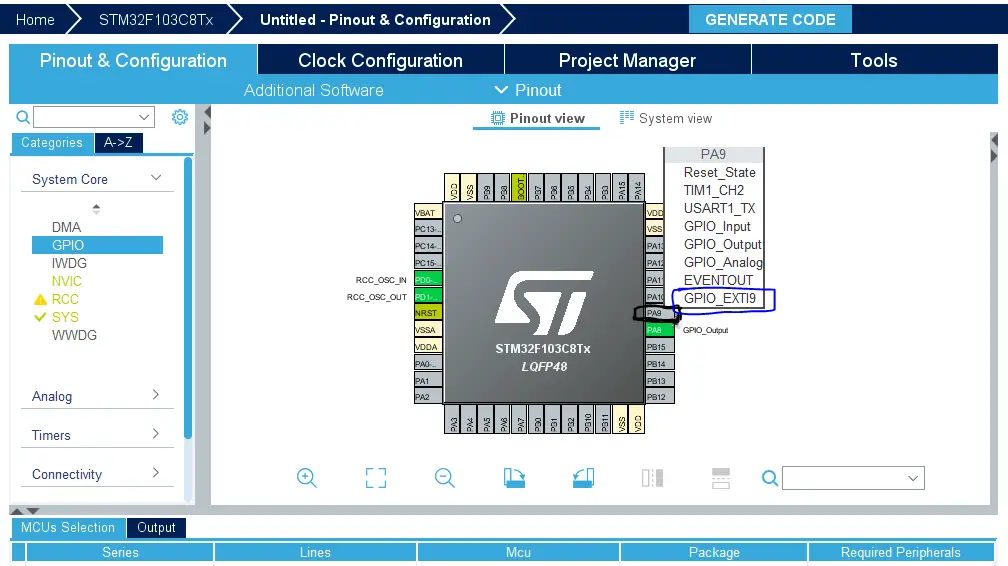This screenshot has width=1008, height=566.
Task: Click the STM32F103C8Tx breadcrumb
Action: click(156, 20)
